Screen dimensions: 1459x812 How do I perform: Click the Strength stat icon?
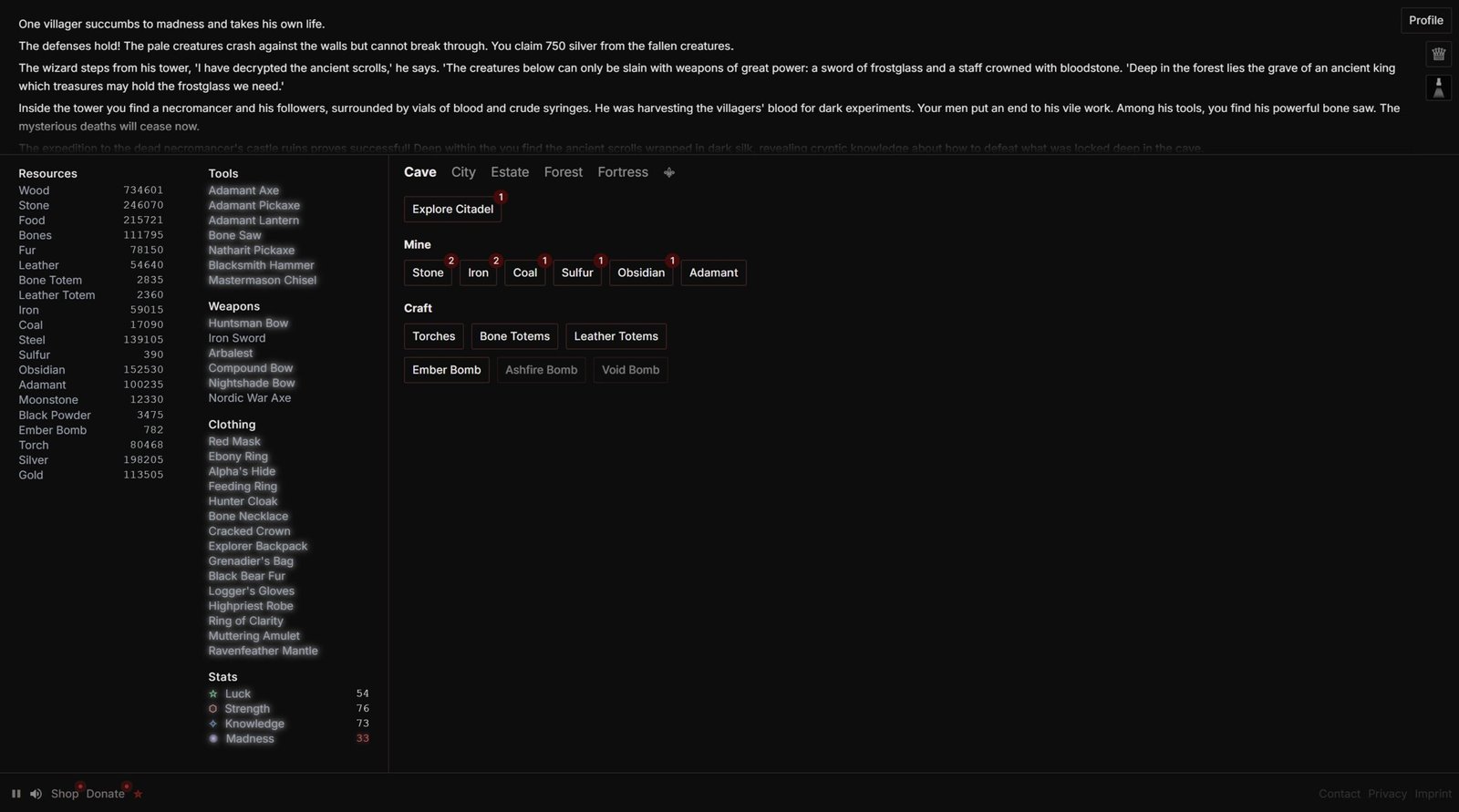pos(213,709)
